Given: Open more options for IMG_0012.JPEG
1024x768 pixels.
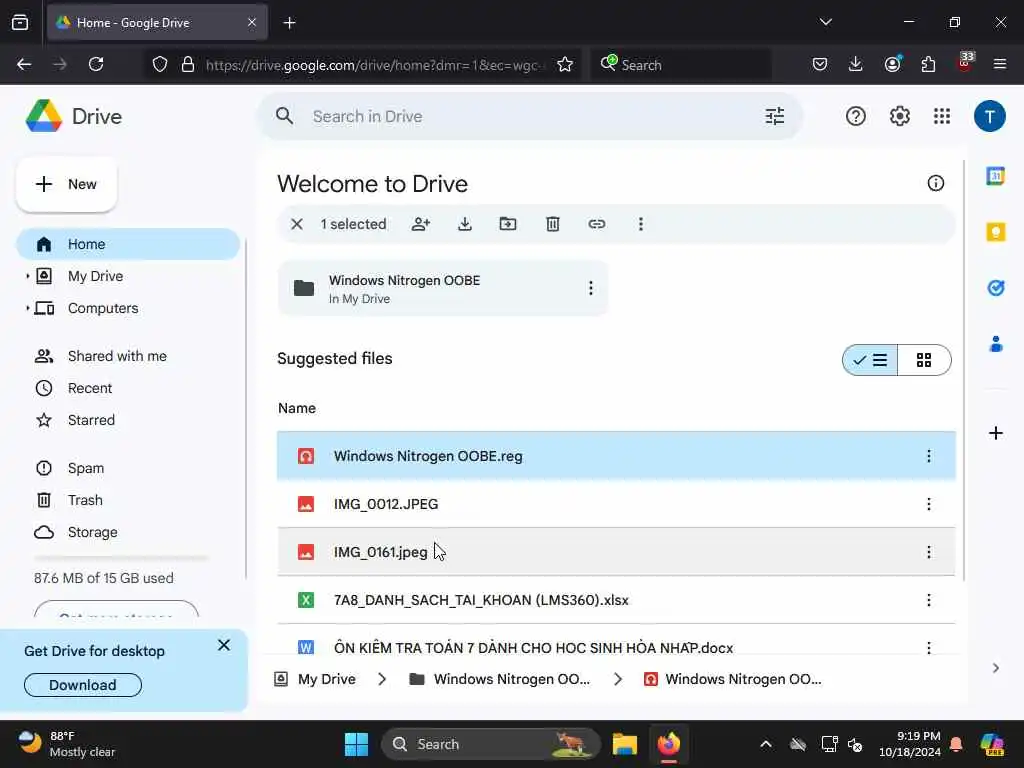Looking at the screenshot, I should point(928,504).
